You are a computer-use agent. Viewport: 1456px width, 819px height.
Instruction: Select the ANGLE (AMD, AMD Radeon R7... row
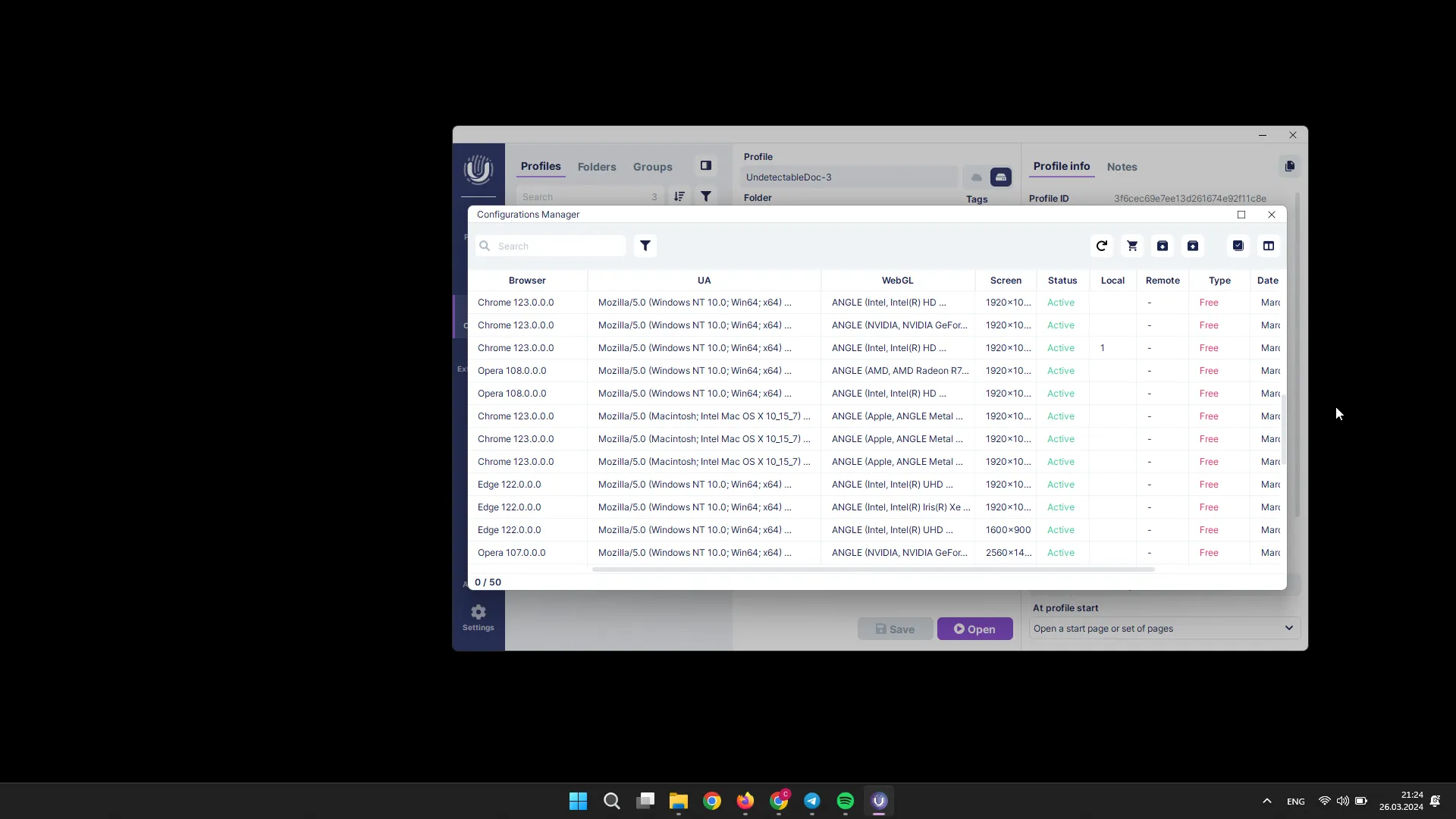pyautogui.click(x=874, y=371)
